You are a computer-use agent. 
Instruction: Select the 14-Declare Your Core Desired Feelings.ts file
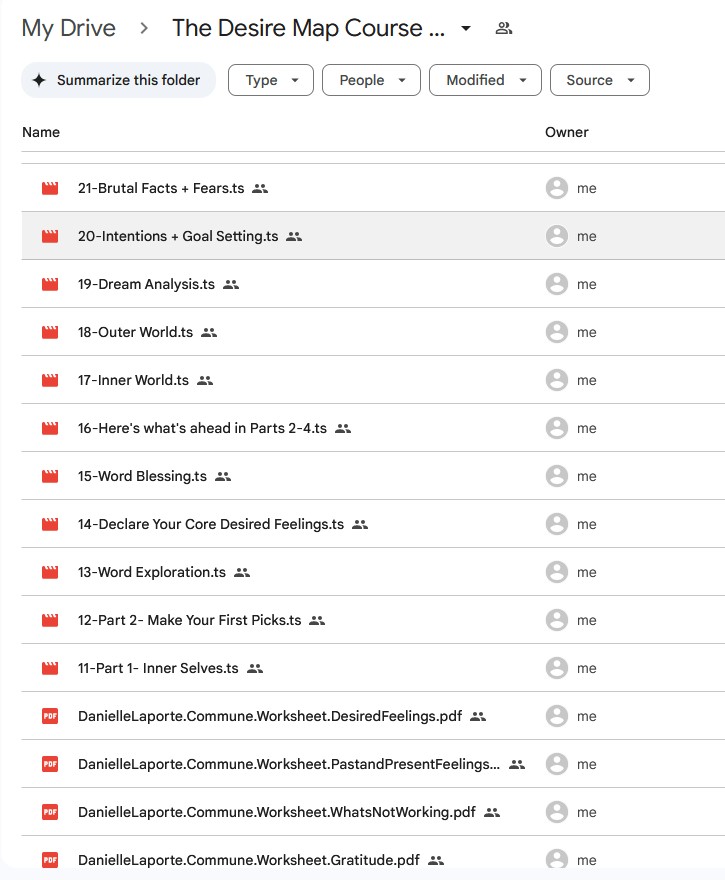coord(210,524)
